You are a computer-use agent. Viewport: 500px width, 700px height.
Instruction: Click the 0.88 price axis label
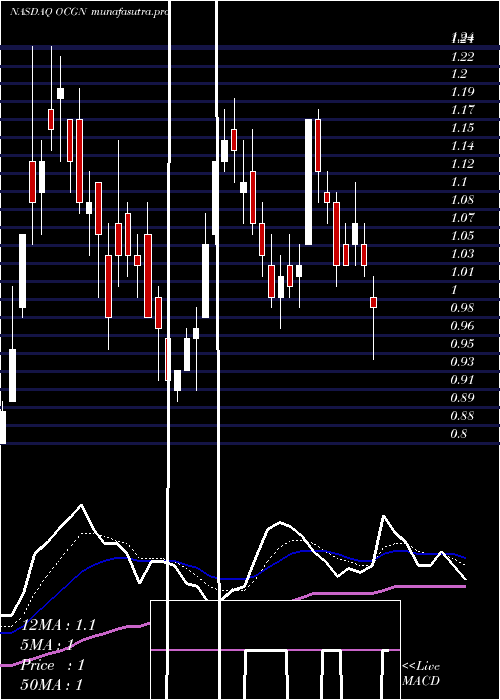(x=462, y=416)
